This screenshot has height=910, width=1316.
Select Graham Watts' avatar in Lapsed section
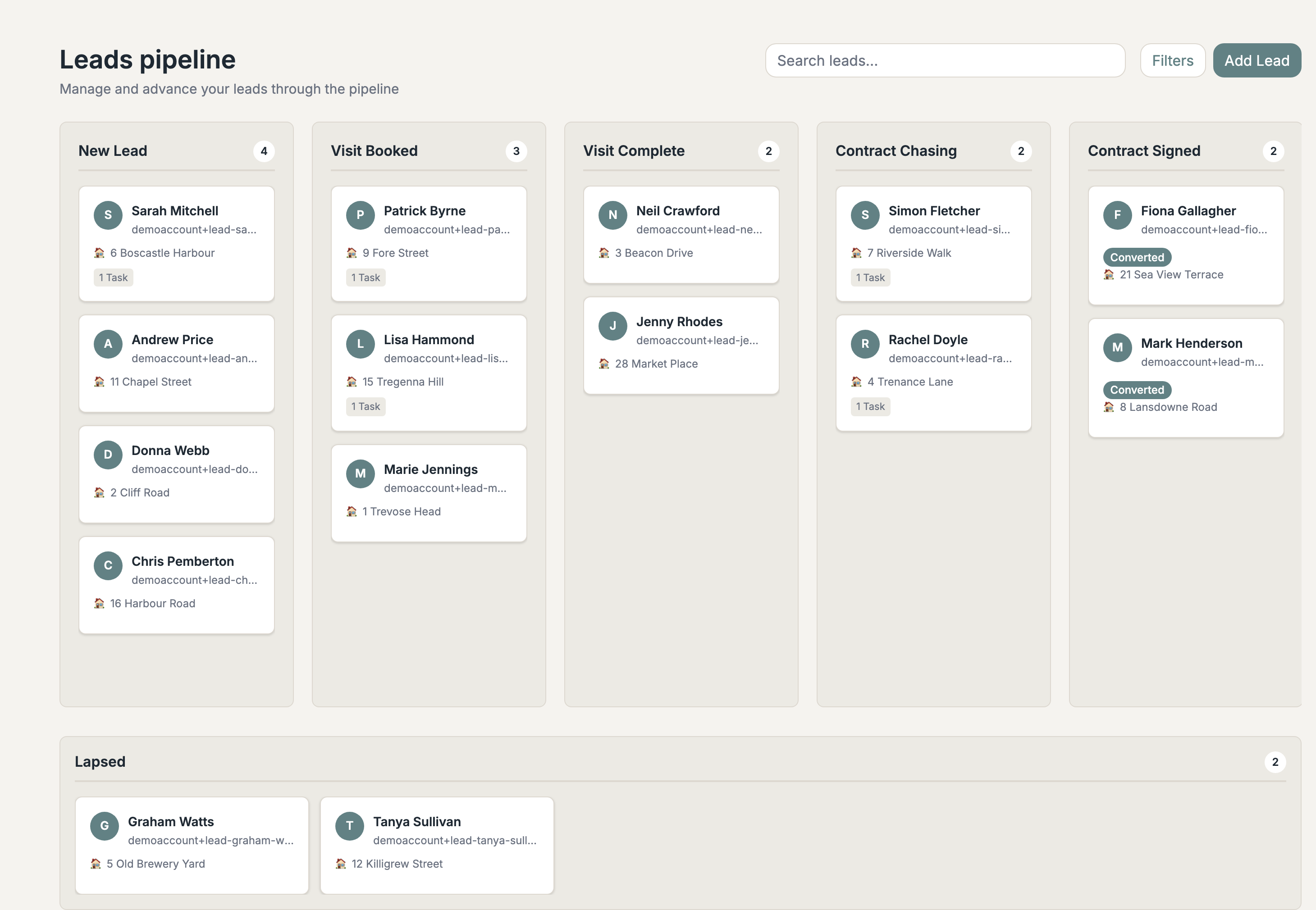point(105,826)
